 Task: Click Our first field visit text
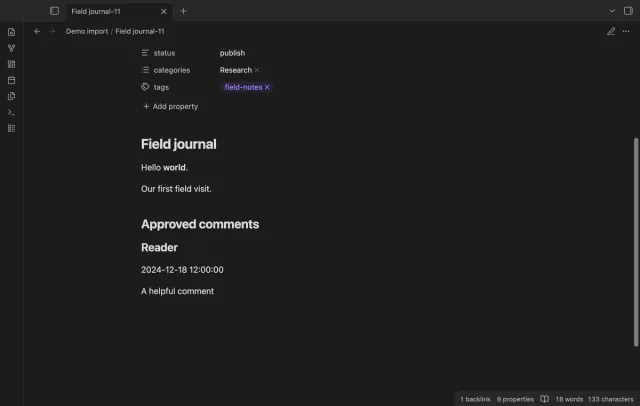click(176, 189)
